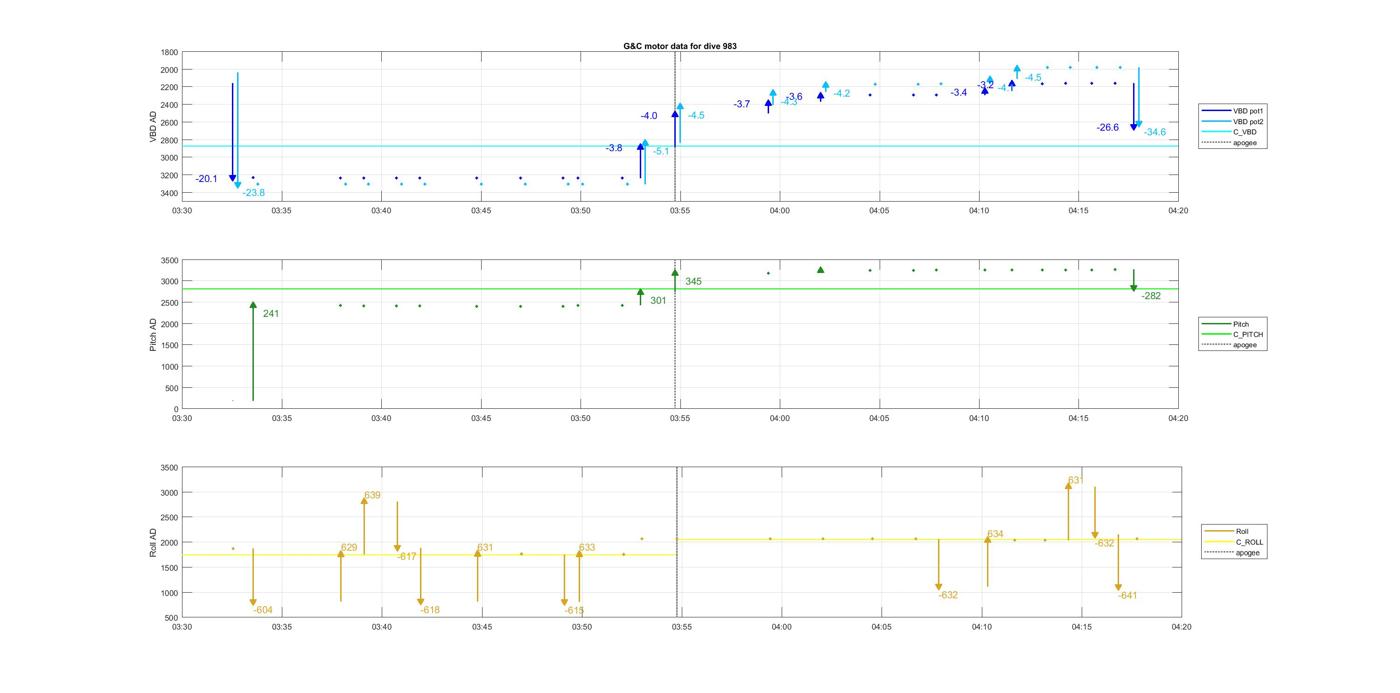Click the '-5.1' VBD data label
Image resolution: width=1400 pixels, height=693 pixels.
pyautogui.click(x=661, y=151)
